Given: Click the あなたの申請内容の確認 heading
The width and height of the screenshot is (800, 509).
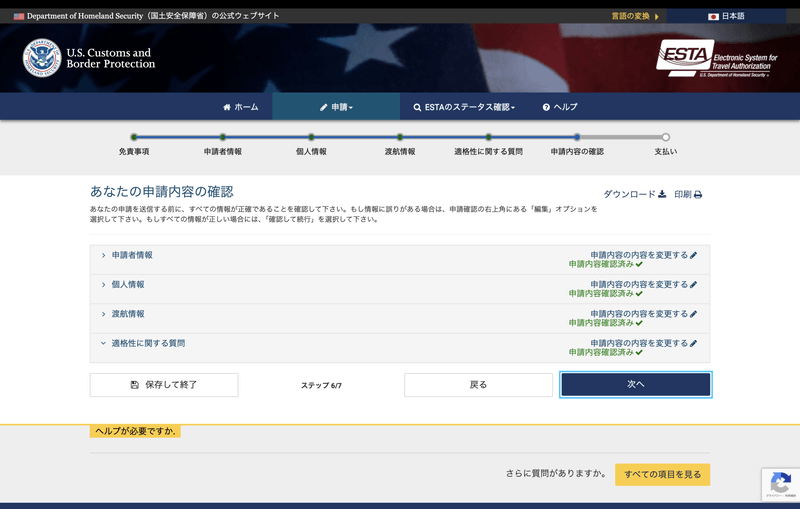Looking at the screenshot, I should (x=162, y=192).
